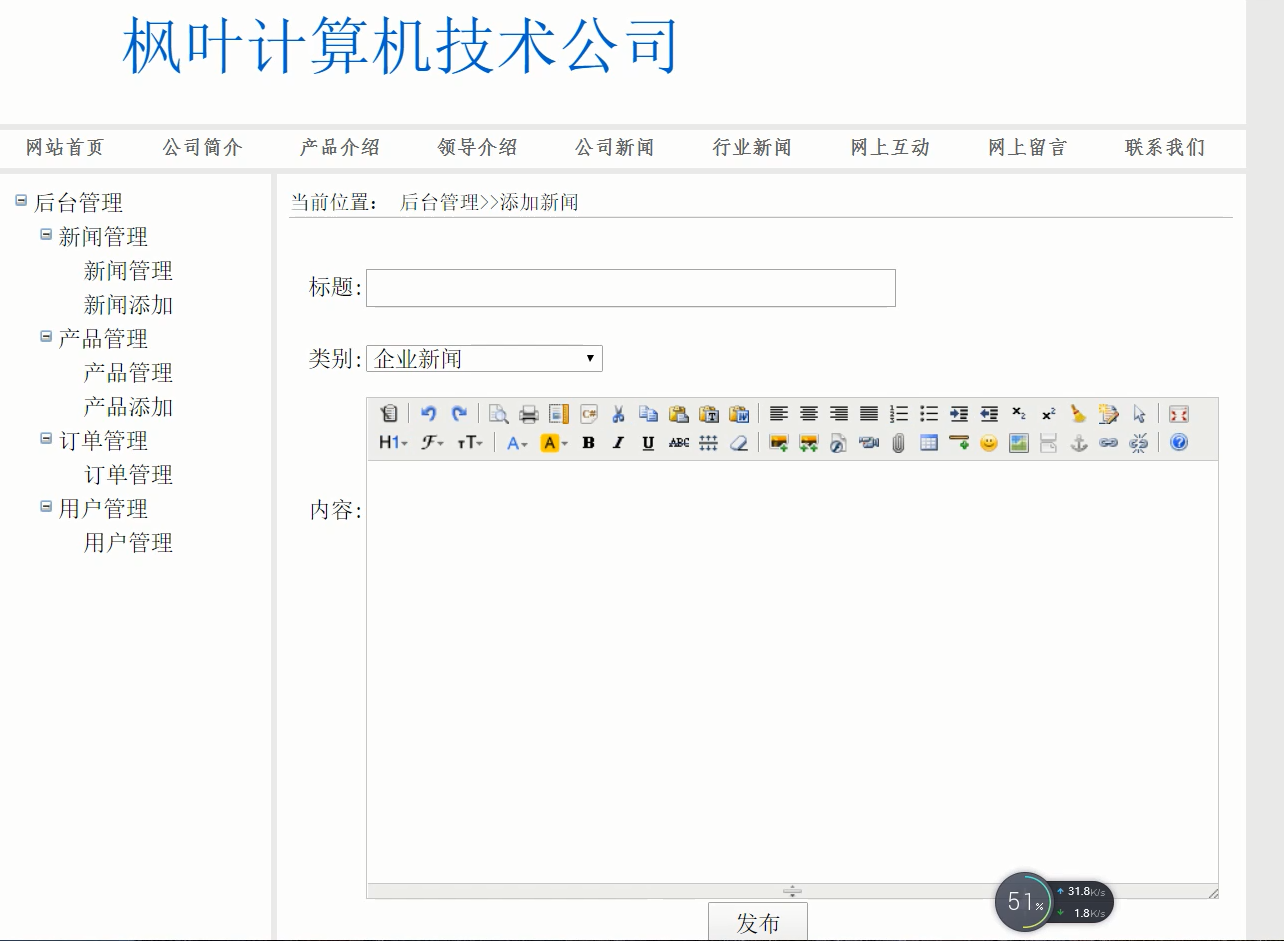The height and width of the screenshot is (941, 1284).
Task: Open 公司新闻 in the navigation bar
Action: click(x=614, y=148)
